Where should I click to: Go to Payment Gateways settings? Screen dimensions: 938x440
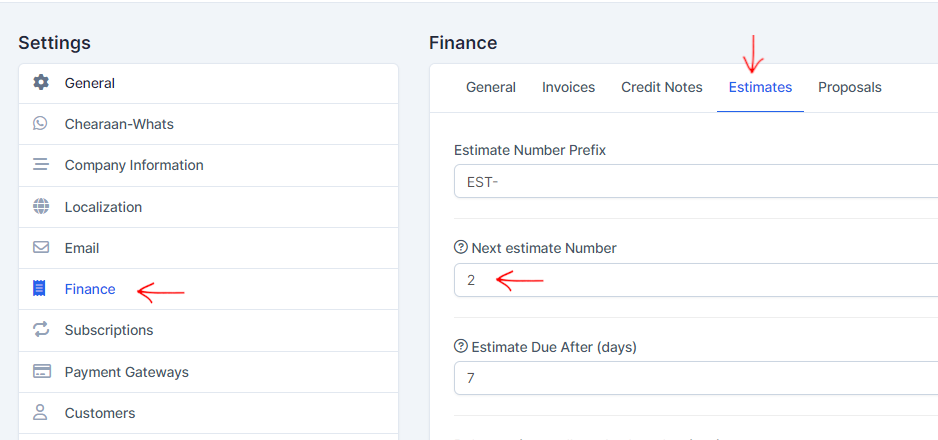click(x=126, y=372)
